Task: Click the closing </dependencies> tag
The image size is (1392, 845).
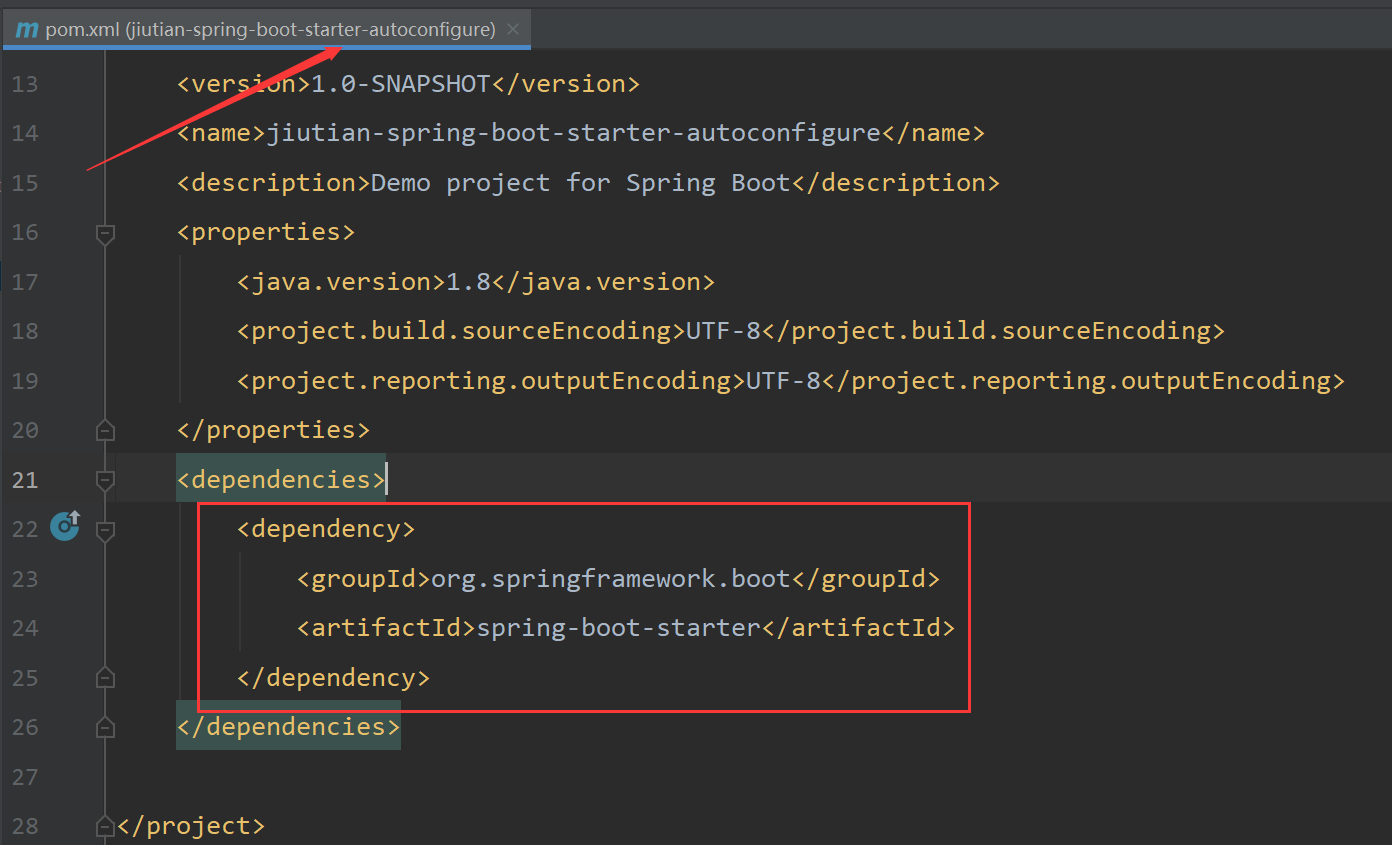Action: tap(288, 727)
